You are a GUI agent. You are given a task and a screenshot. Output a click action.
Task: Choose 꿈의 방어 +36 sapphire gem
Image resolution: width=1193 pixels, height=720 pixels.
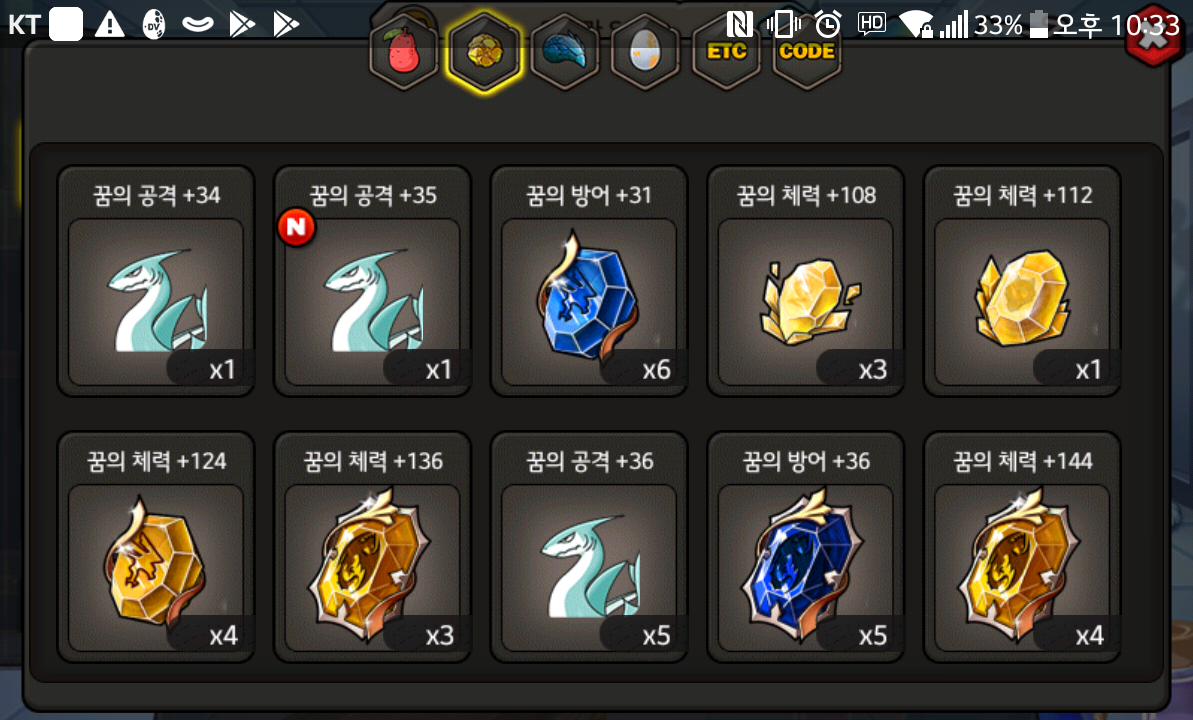tap(806, 546)
